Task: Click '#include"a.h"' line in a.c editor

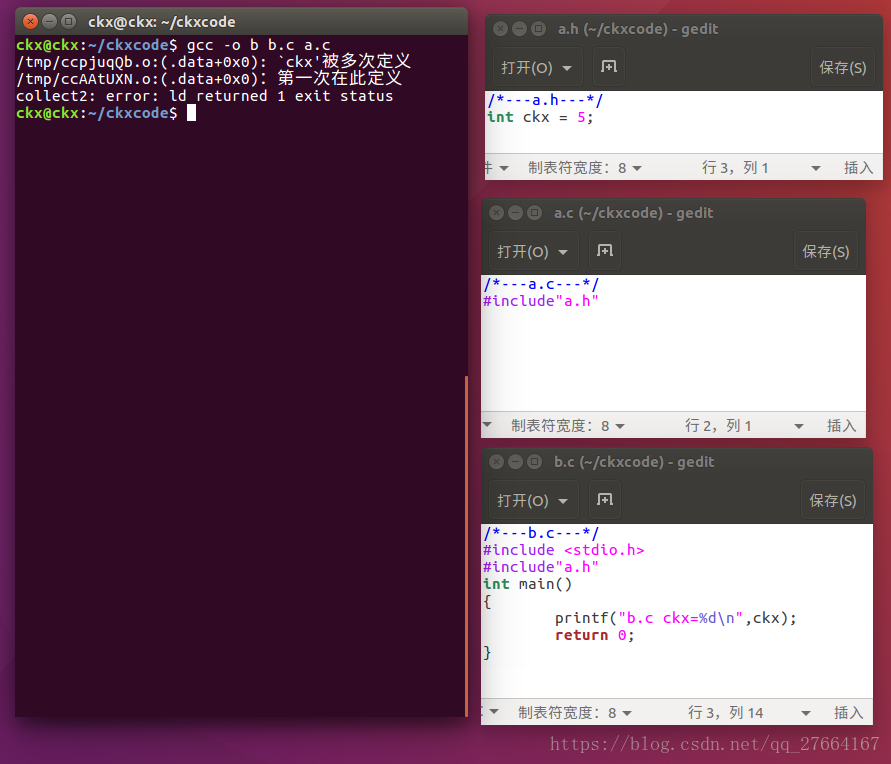Action: pos(540,301)
